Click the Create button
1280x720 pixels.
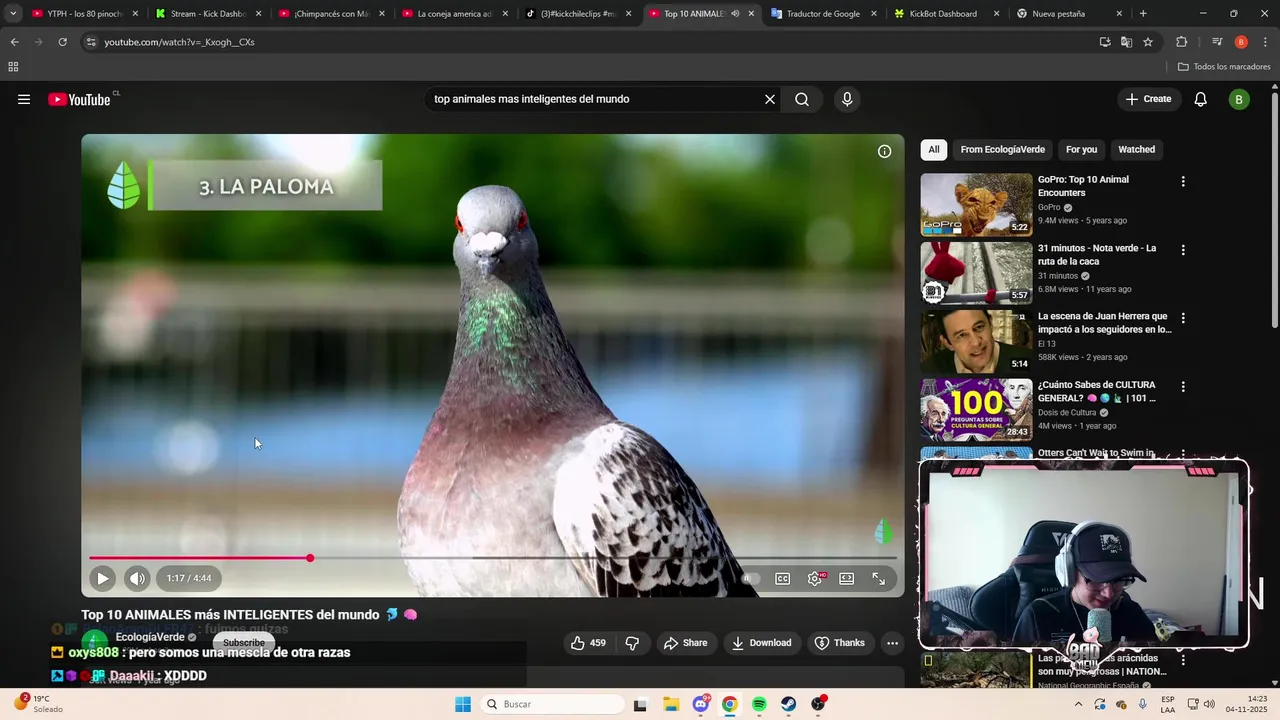(1148, 99)
